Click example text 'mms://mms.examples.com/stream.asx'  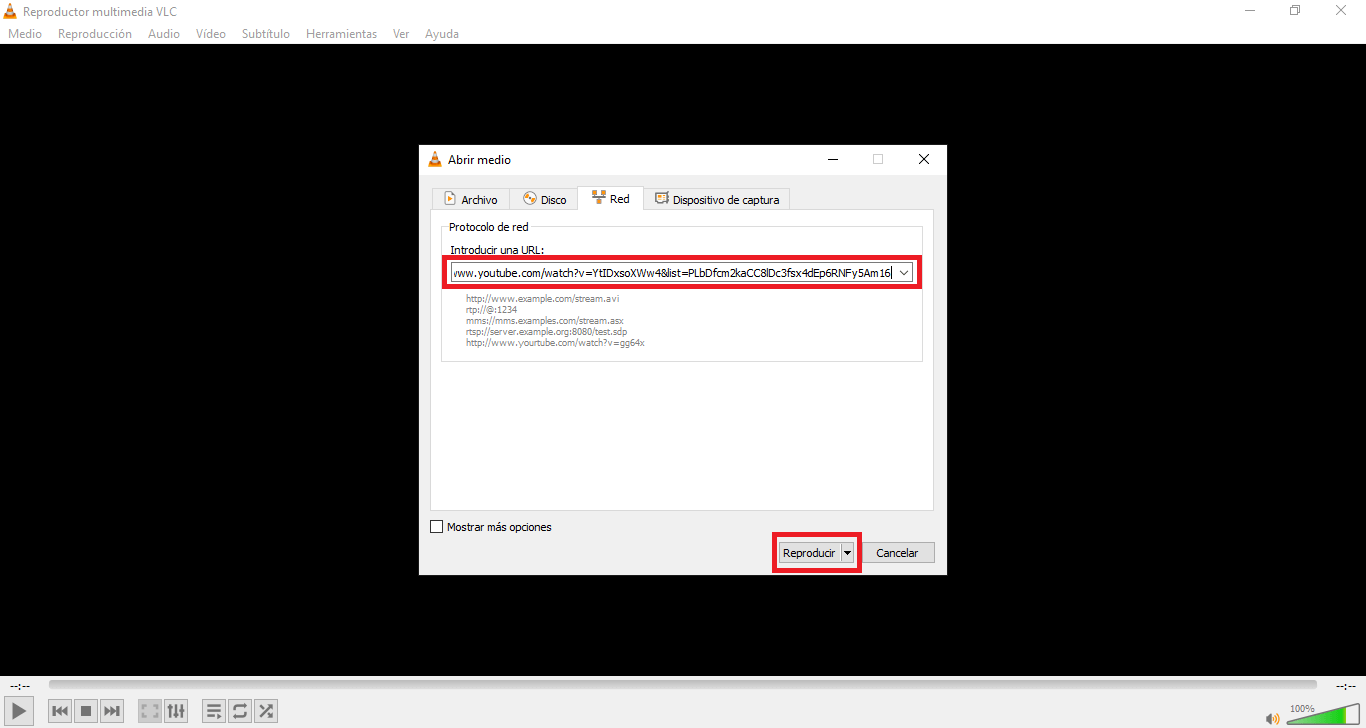click(545, 320)
